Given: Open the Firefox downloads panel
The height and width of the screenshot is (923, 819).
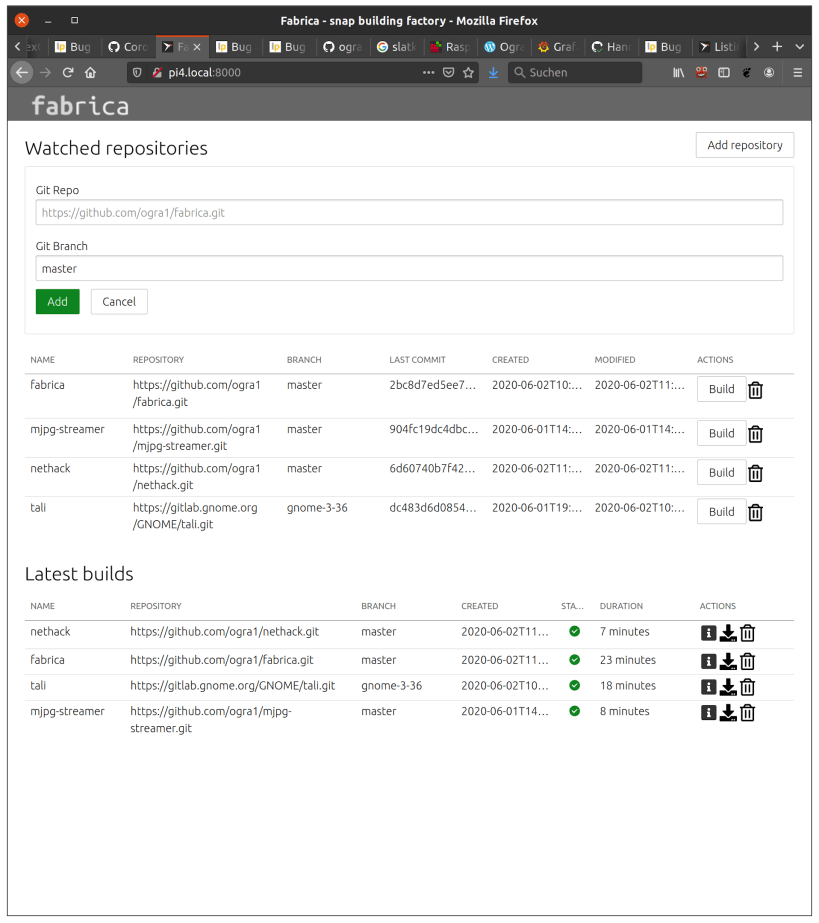Looking at the screenshot, I should 493,72.
